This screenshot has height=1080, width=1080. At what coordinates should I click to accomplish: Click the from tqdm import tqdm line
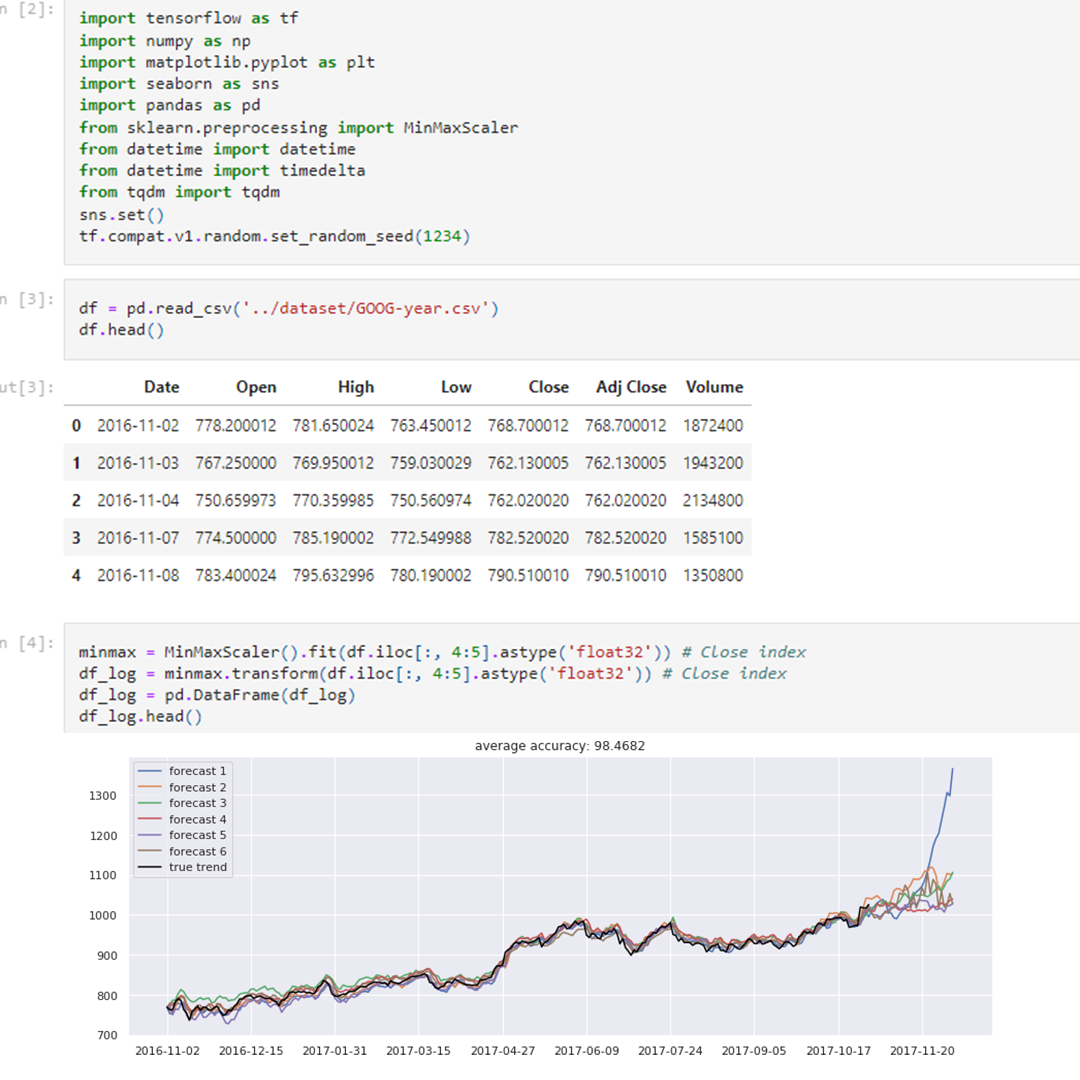pyautogui.click(x=179, y=191)
